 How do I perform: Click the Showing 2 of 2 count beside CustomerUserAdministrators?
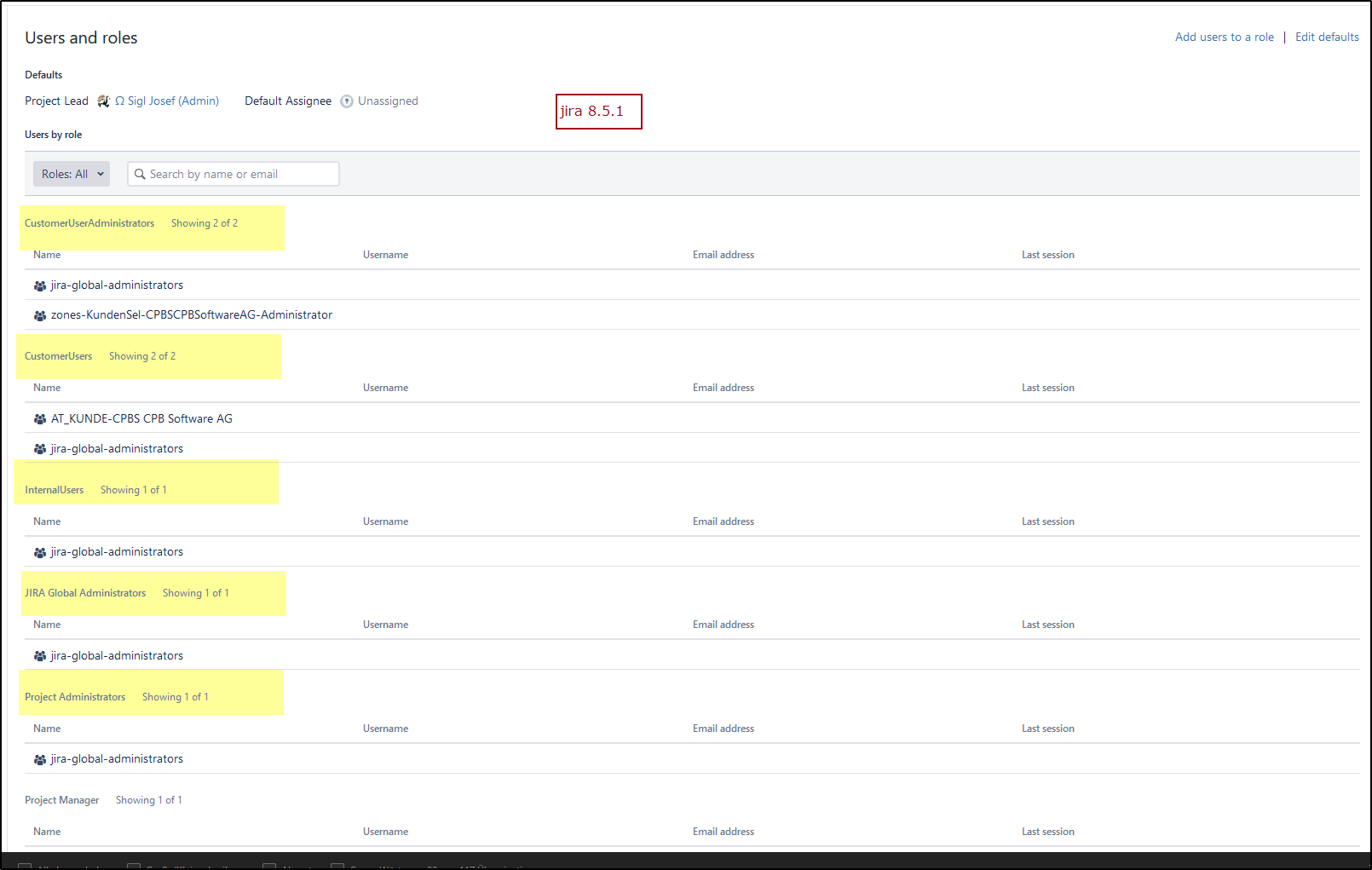click(205, 223)
